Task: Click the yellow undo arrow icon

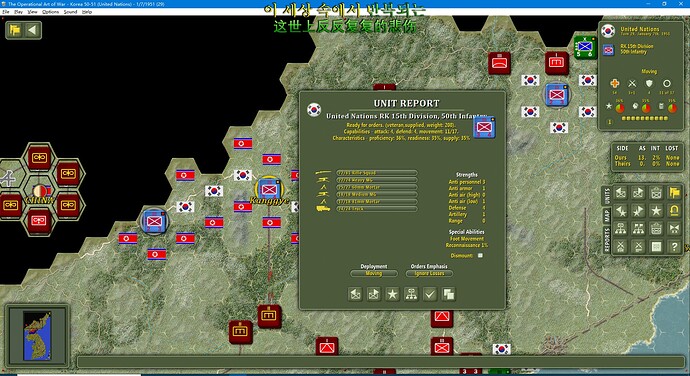Action: coord(674,211)
